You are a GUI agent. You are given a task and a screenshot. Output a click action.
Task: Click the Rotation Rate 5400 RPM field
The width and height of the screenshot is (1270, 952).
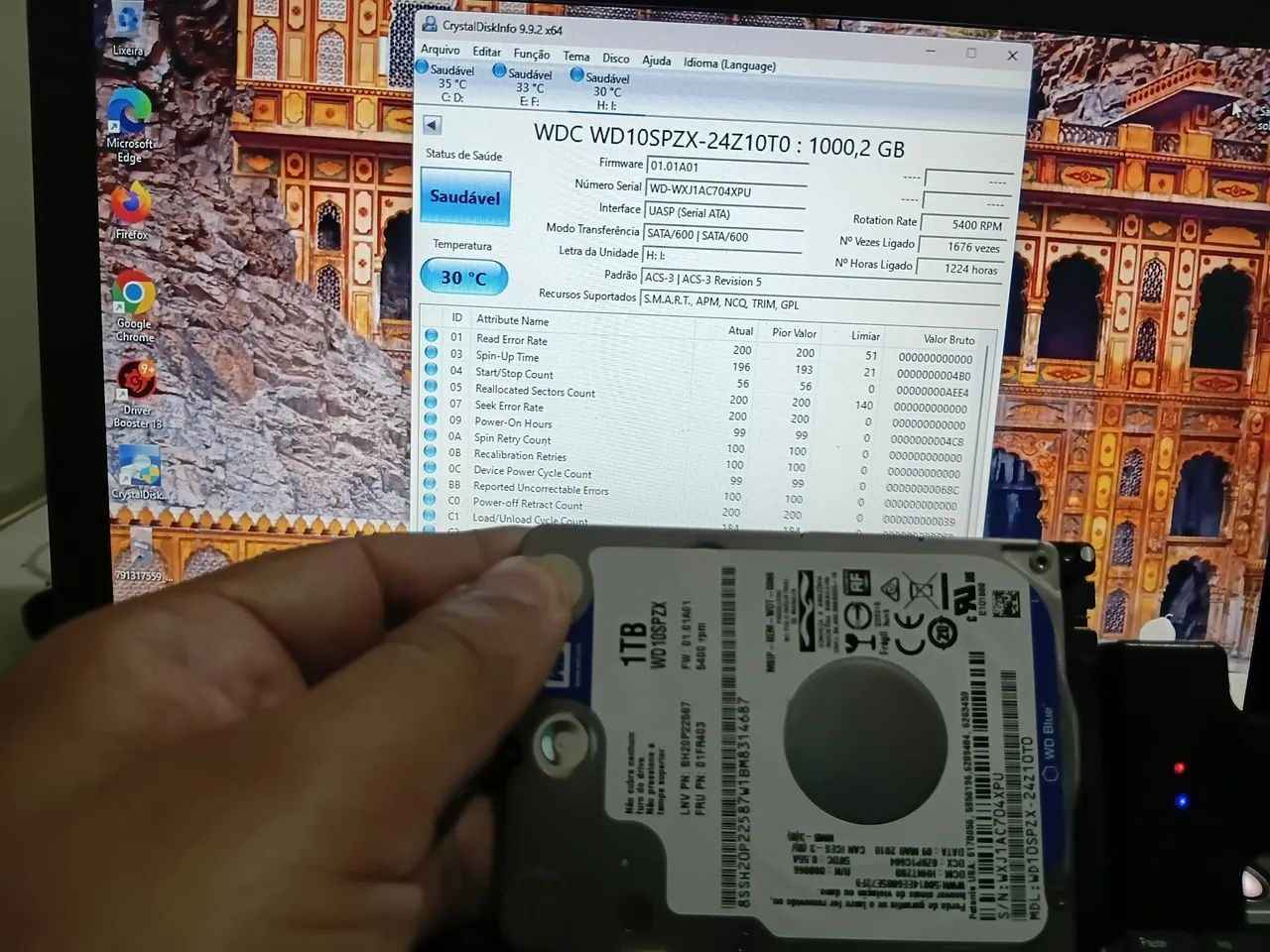pos(964,225)
